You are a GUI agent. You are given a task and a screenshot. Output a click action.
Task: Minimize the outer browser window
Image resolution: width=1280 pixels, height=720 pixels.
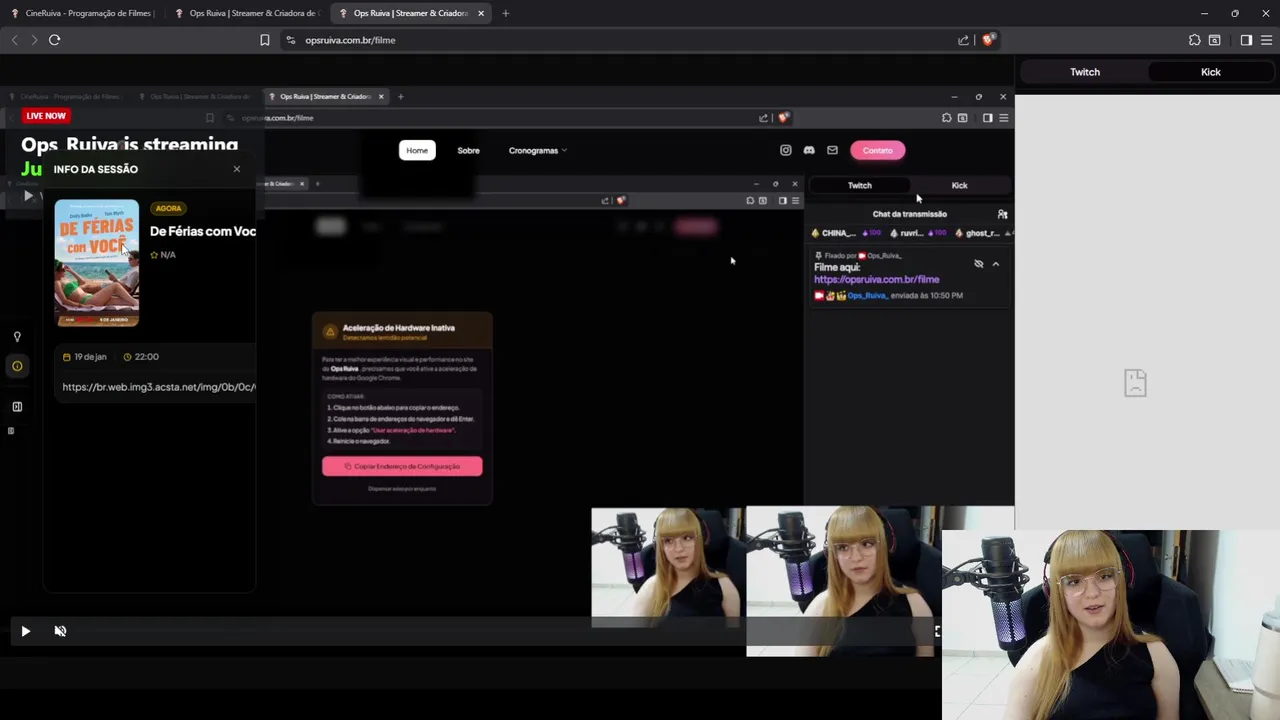(x=1204, y=13)
